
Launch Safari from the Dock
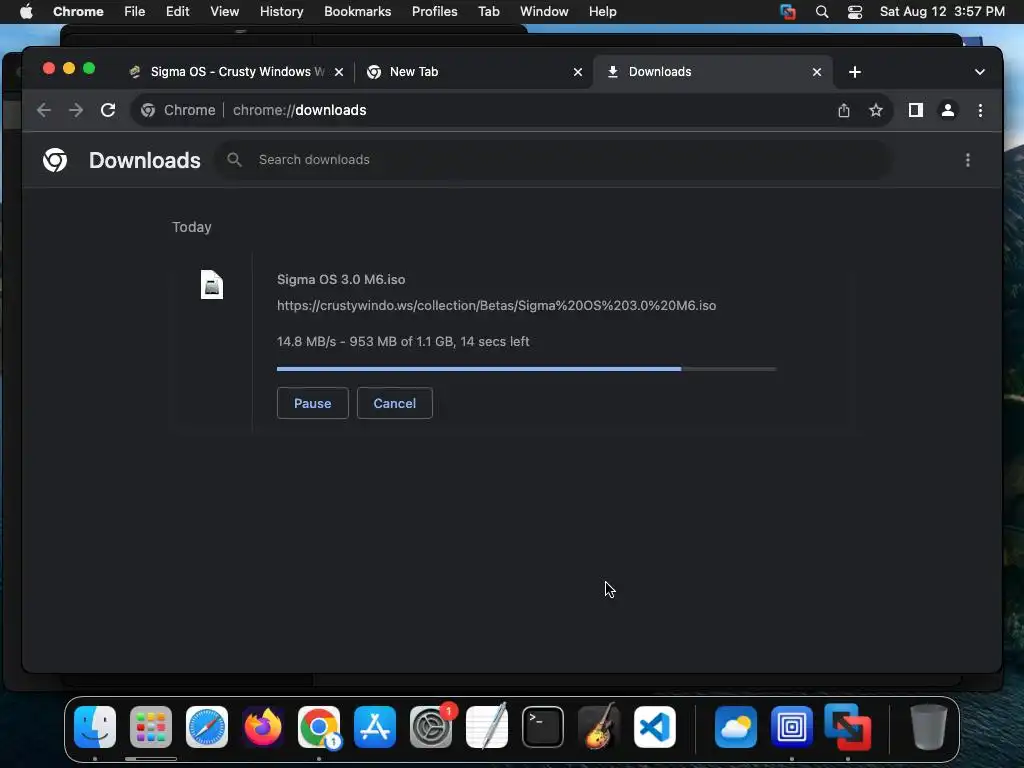coord(207,727)
